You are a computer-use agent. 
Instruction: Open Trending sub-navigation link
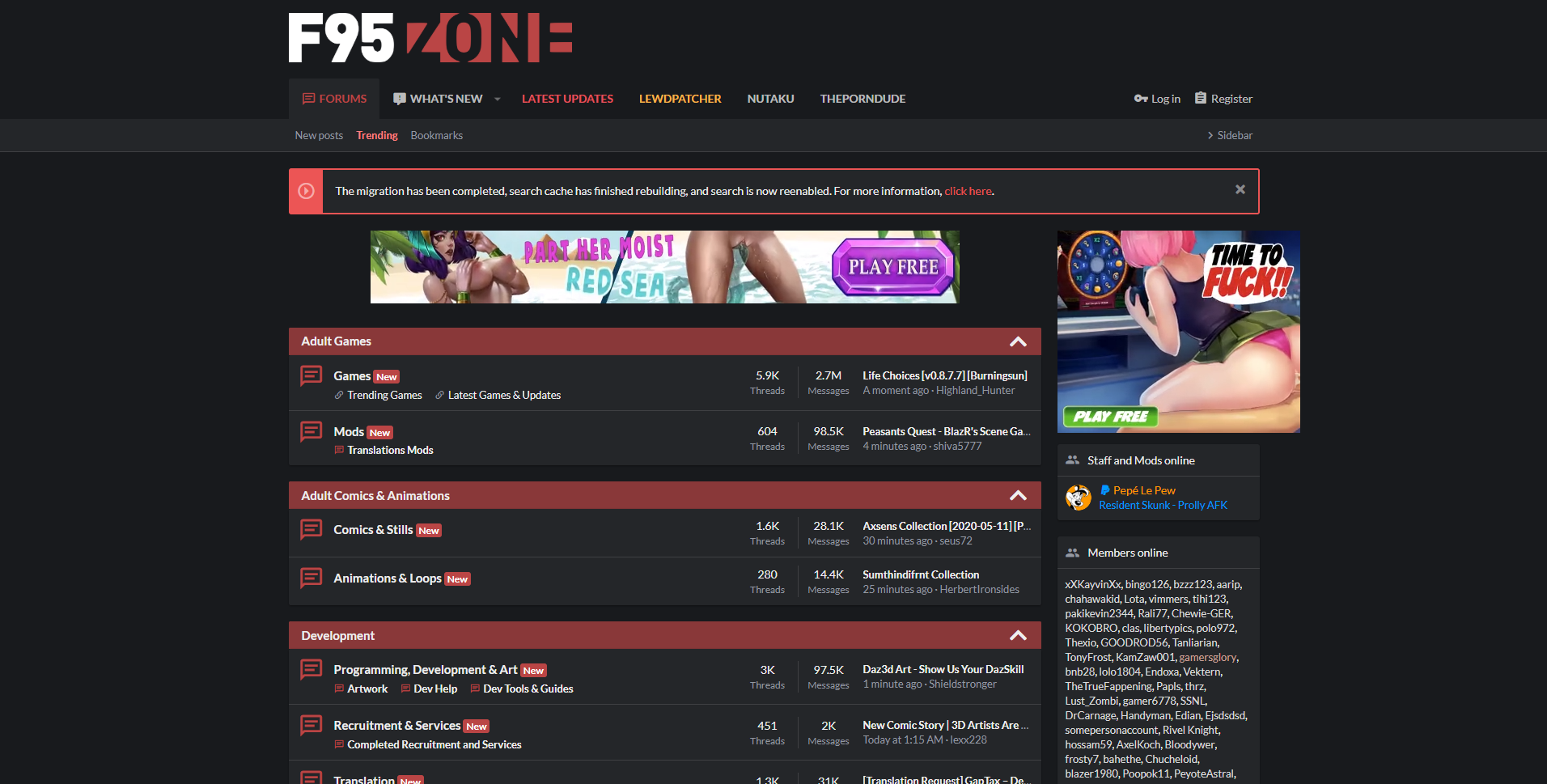pyautogui.click(x=377, y=135)
